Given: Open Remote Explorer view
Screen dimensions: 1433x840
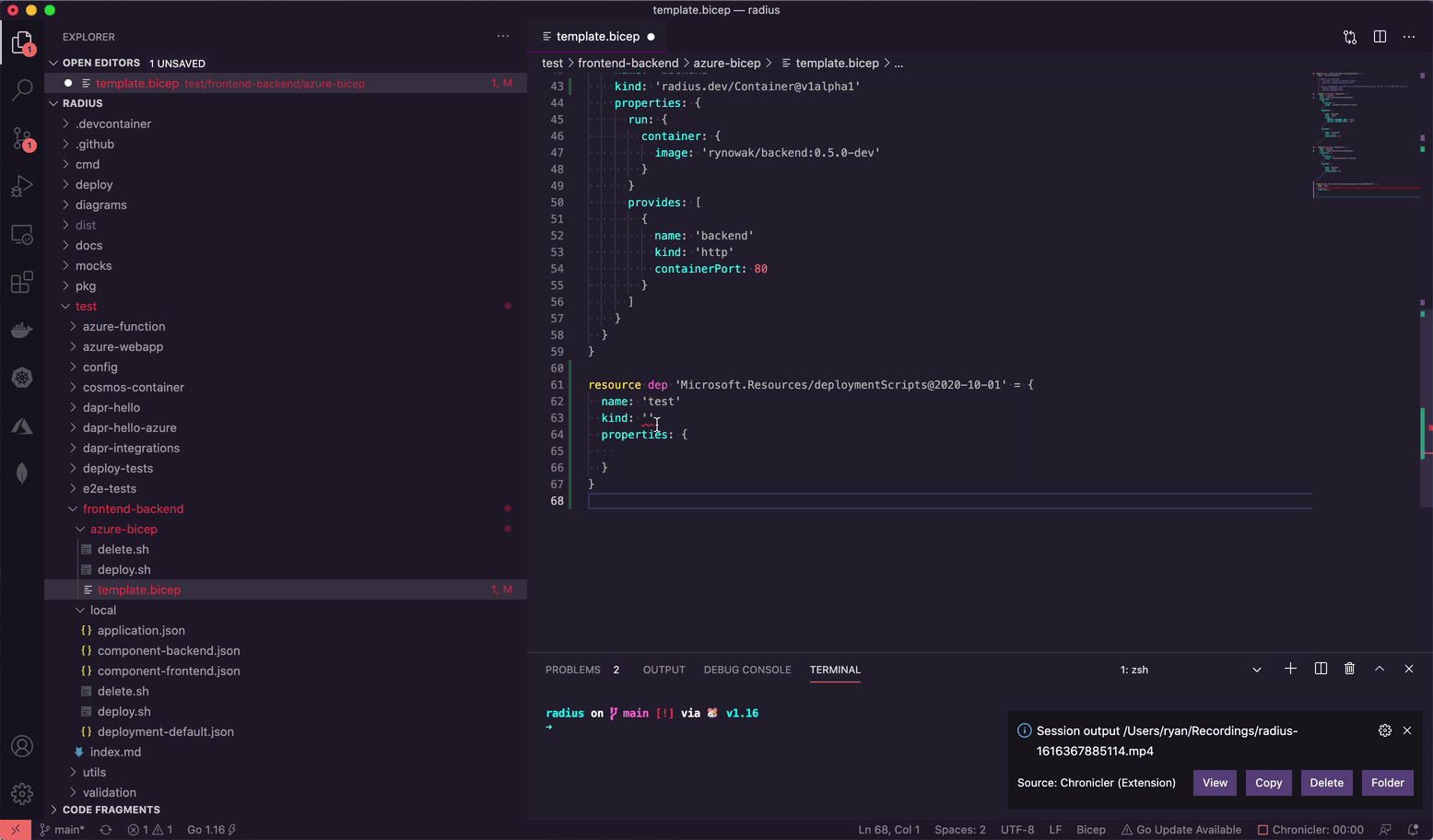Looking at the screenshot, I should click(22, 234).
